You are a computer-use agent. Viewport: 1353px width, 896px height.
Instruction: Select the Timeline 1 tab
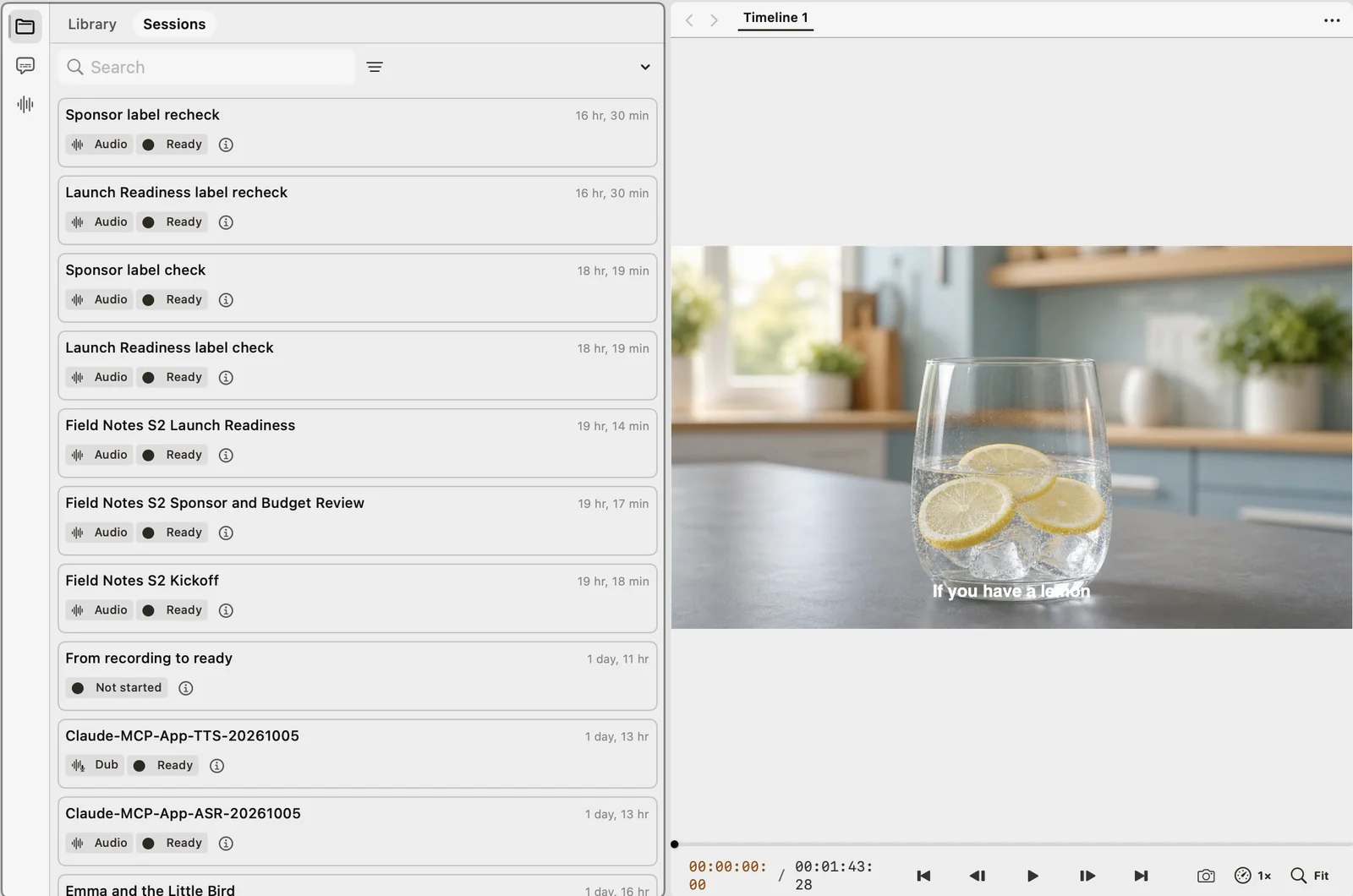pyautogui.click(x=775, y=18)
